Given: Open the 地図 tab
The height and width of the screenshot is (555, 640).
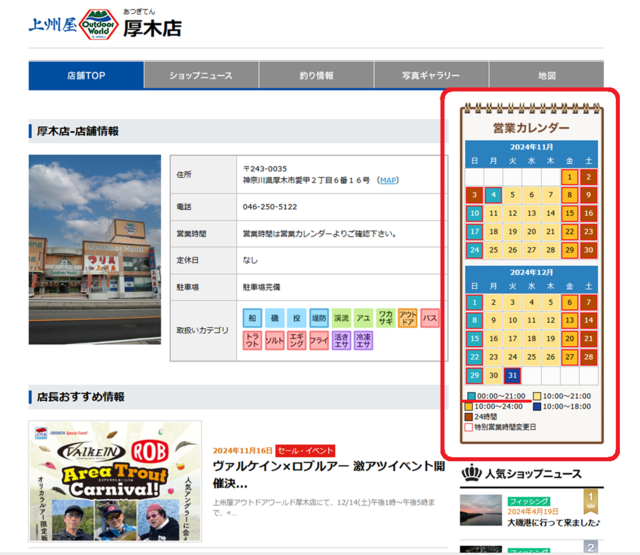Looking at the screenshot, I should (546, 76).
